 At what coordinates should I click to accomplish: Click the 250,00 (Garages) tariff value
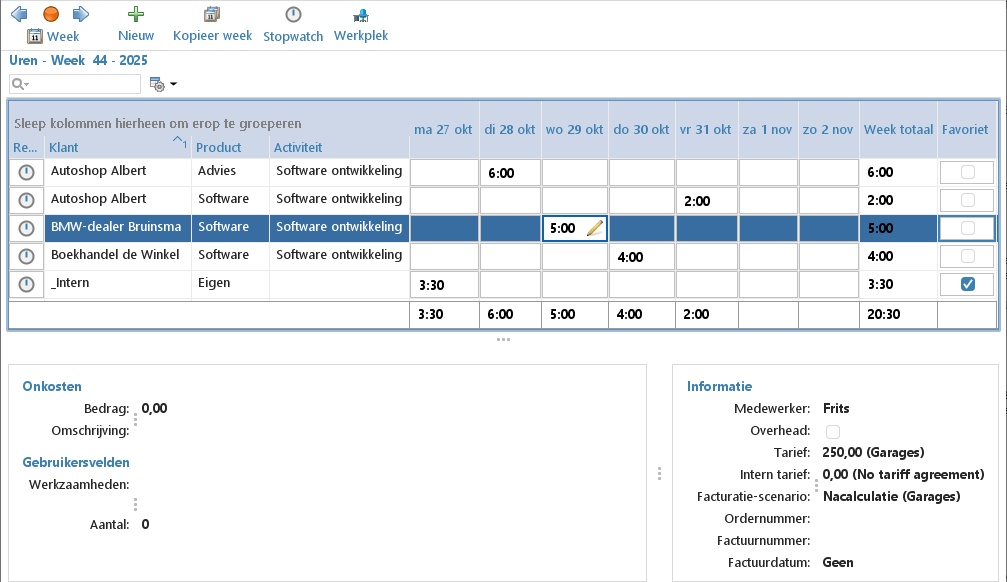tap(873, 452)
